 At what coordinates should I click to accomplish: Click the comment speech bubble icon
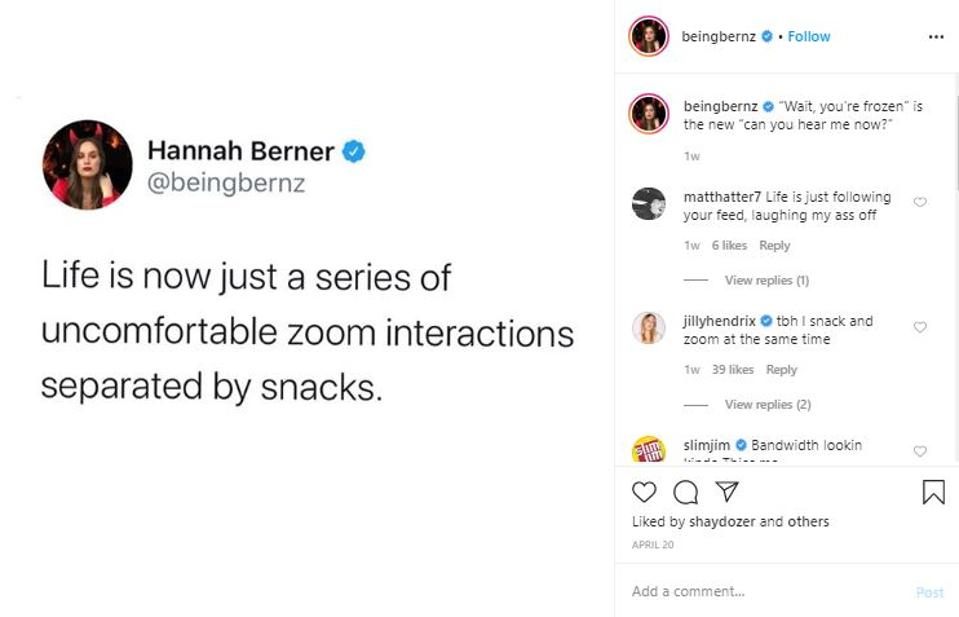coord(685,492)
